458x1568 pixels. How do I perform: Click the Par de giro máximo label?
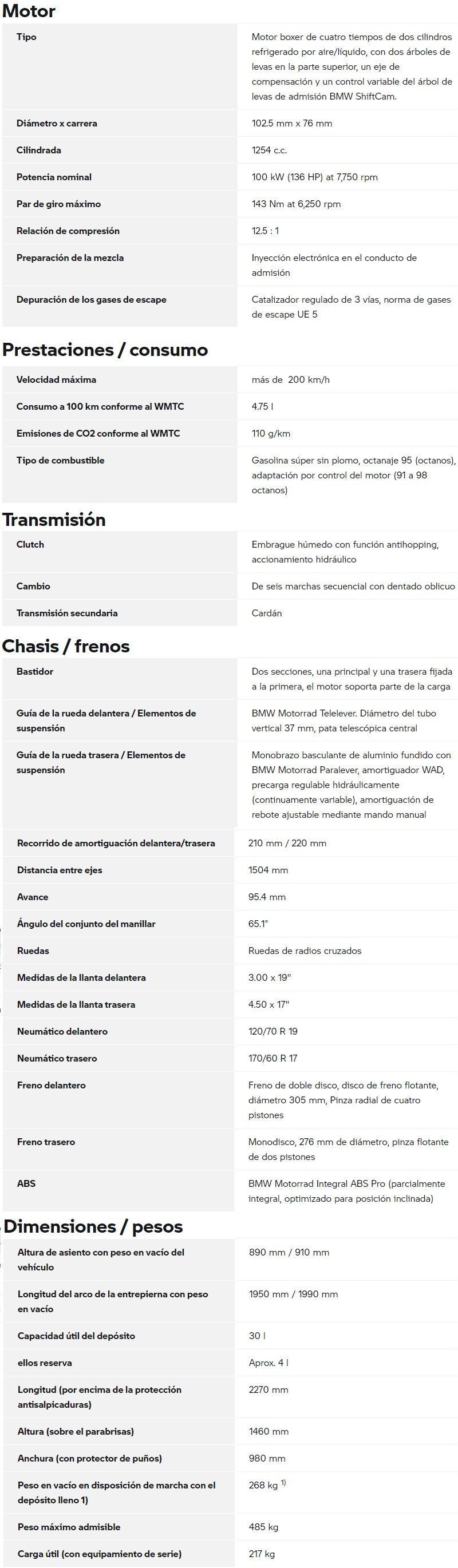coord(58,204)
